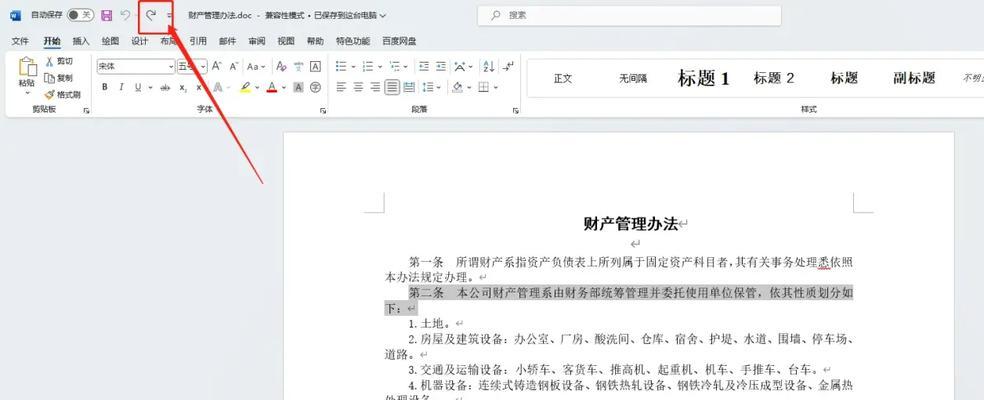
Task: Click the Justify alignment icon
Action: [x=392, y=87]
